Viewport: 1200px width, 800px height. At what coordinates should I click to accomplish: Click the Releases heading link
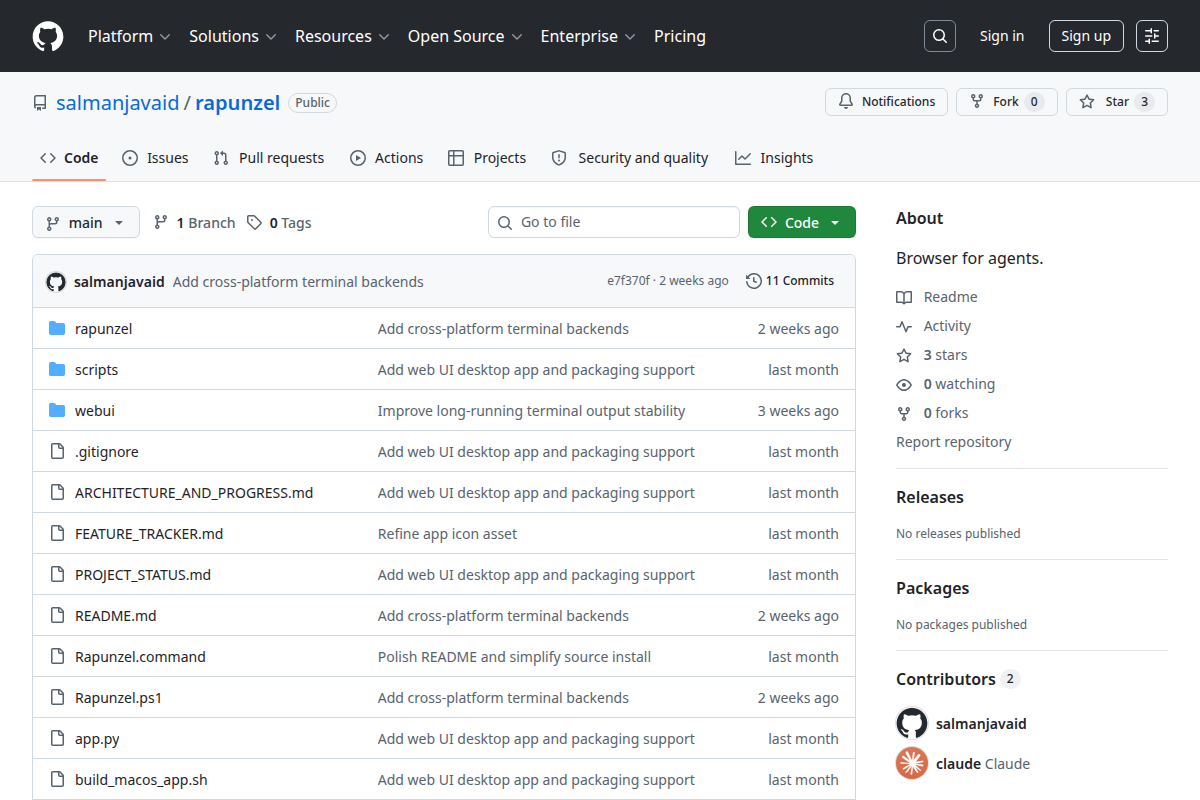click(930, 497)
